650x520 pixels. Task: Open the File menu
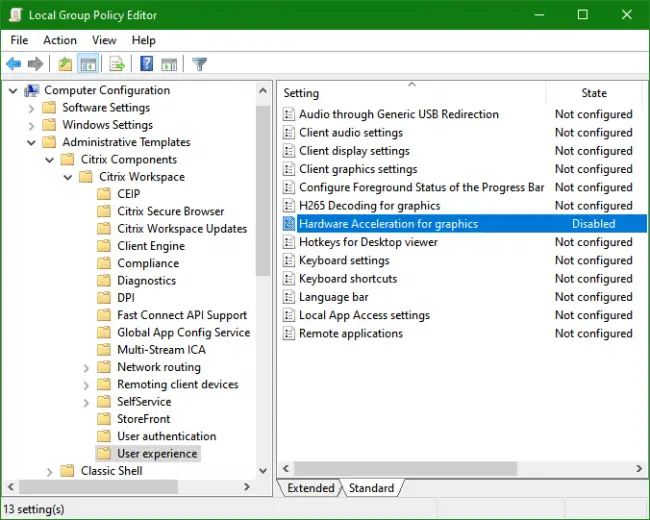point(19,40)
